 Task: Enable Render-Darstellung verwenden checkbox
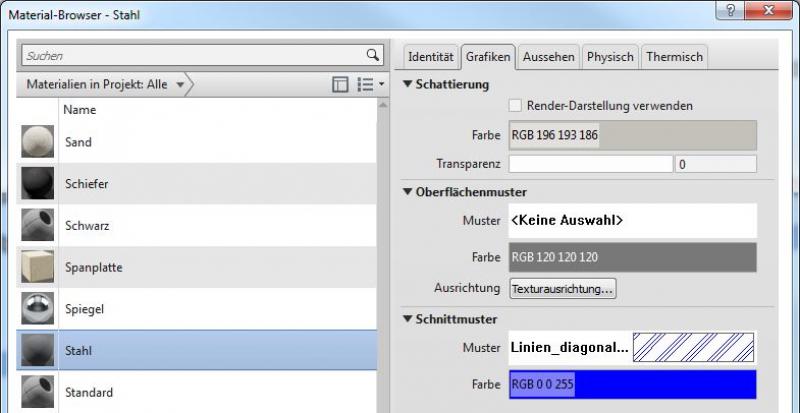(x=515, y=105)
